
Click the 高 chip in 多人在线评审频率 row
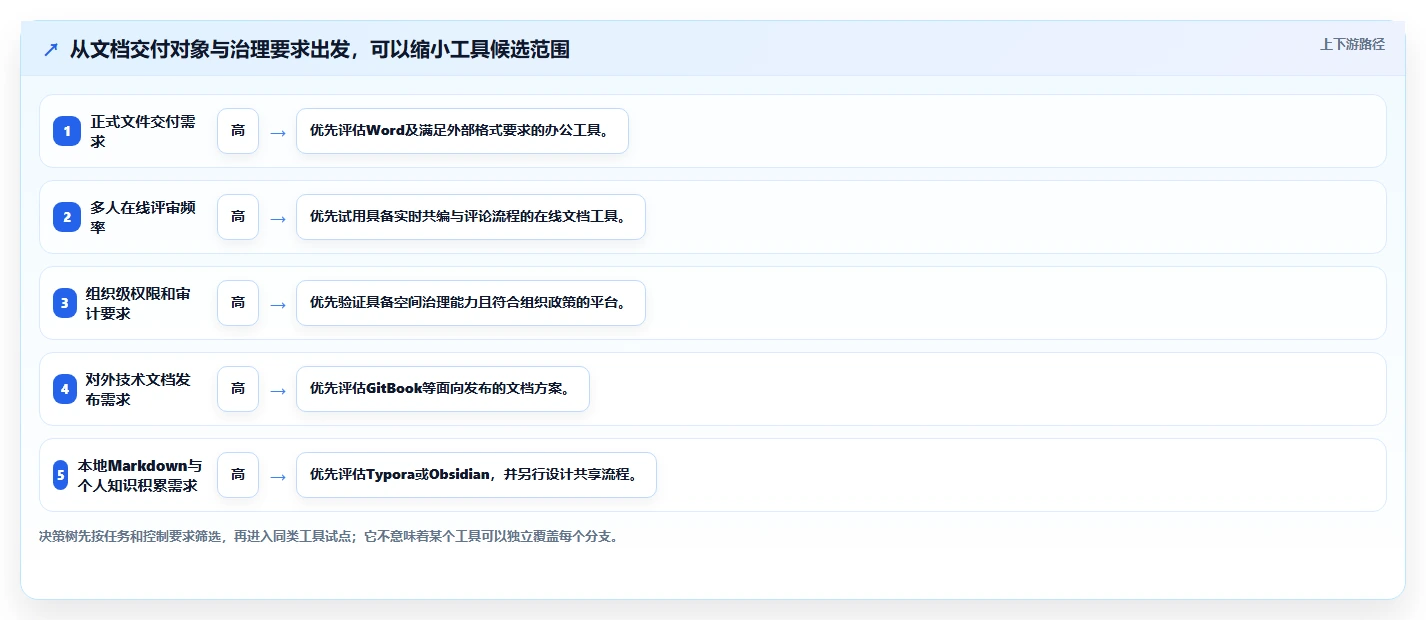click(x=238, y=217)
